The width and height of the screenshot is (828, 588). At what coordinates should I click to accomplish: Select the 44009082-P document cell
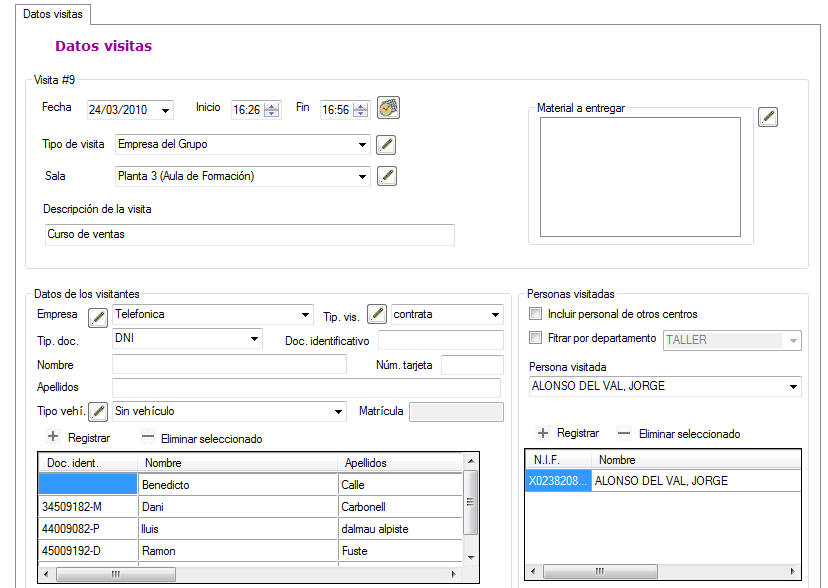[88, 529]
